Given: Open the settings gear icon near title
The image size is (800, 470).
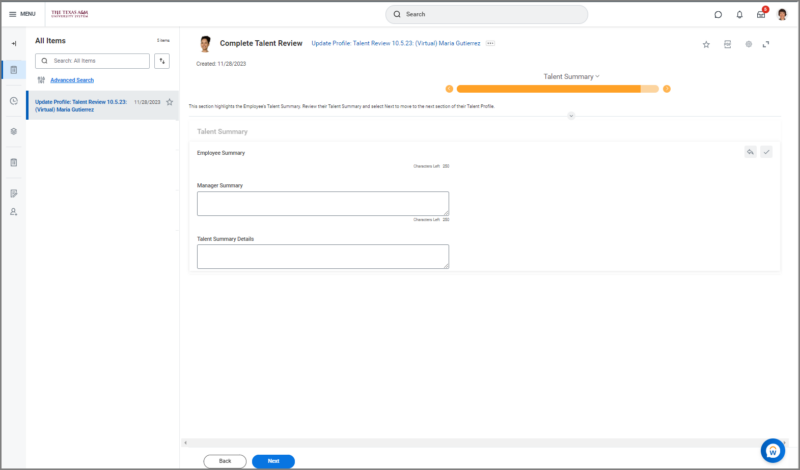Looking at the screenshot, I should click(x=748, y=44).
